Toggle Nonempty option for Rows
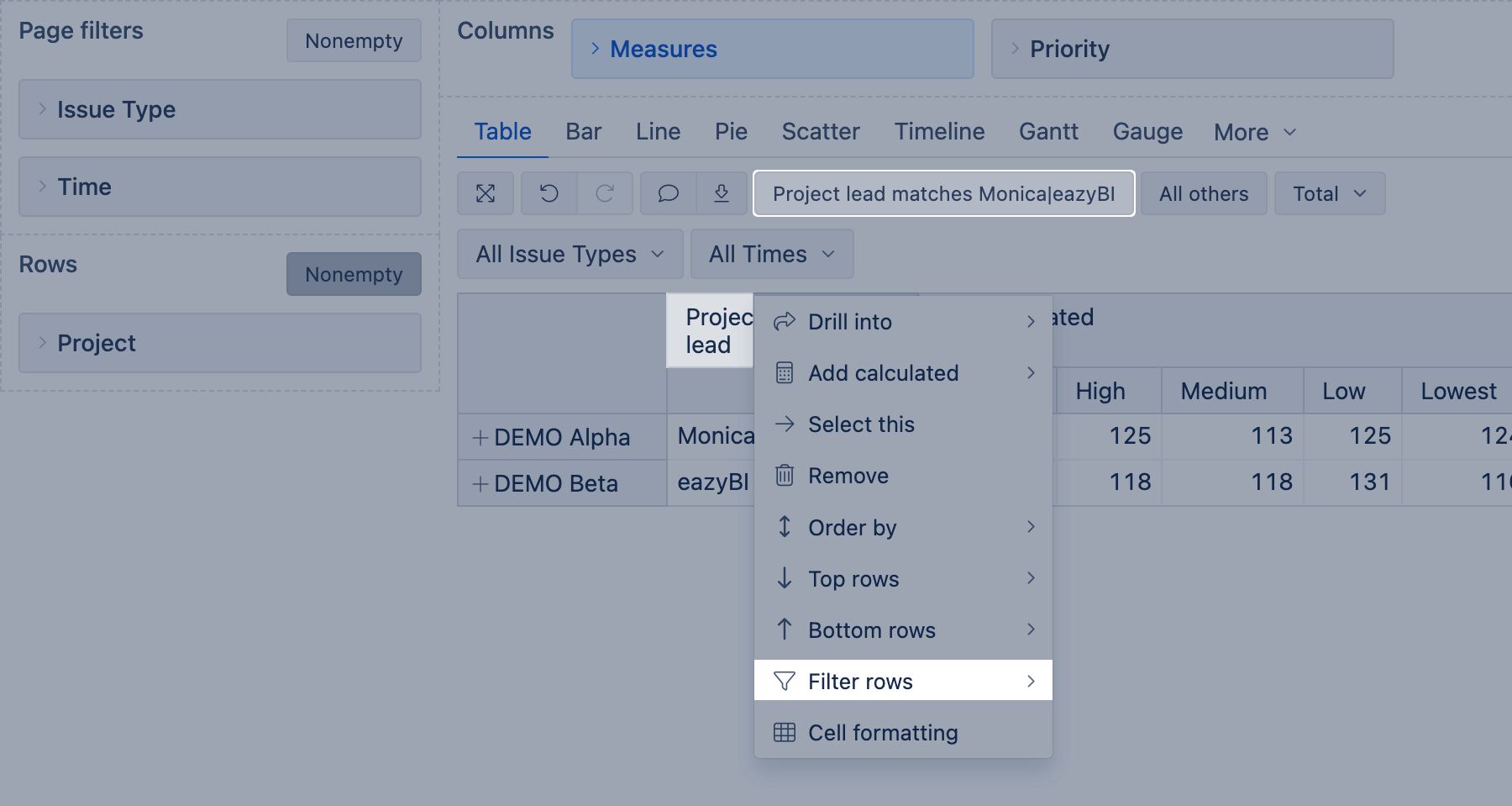This screenshot has height=806, width=1512. coord(354,275)
